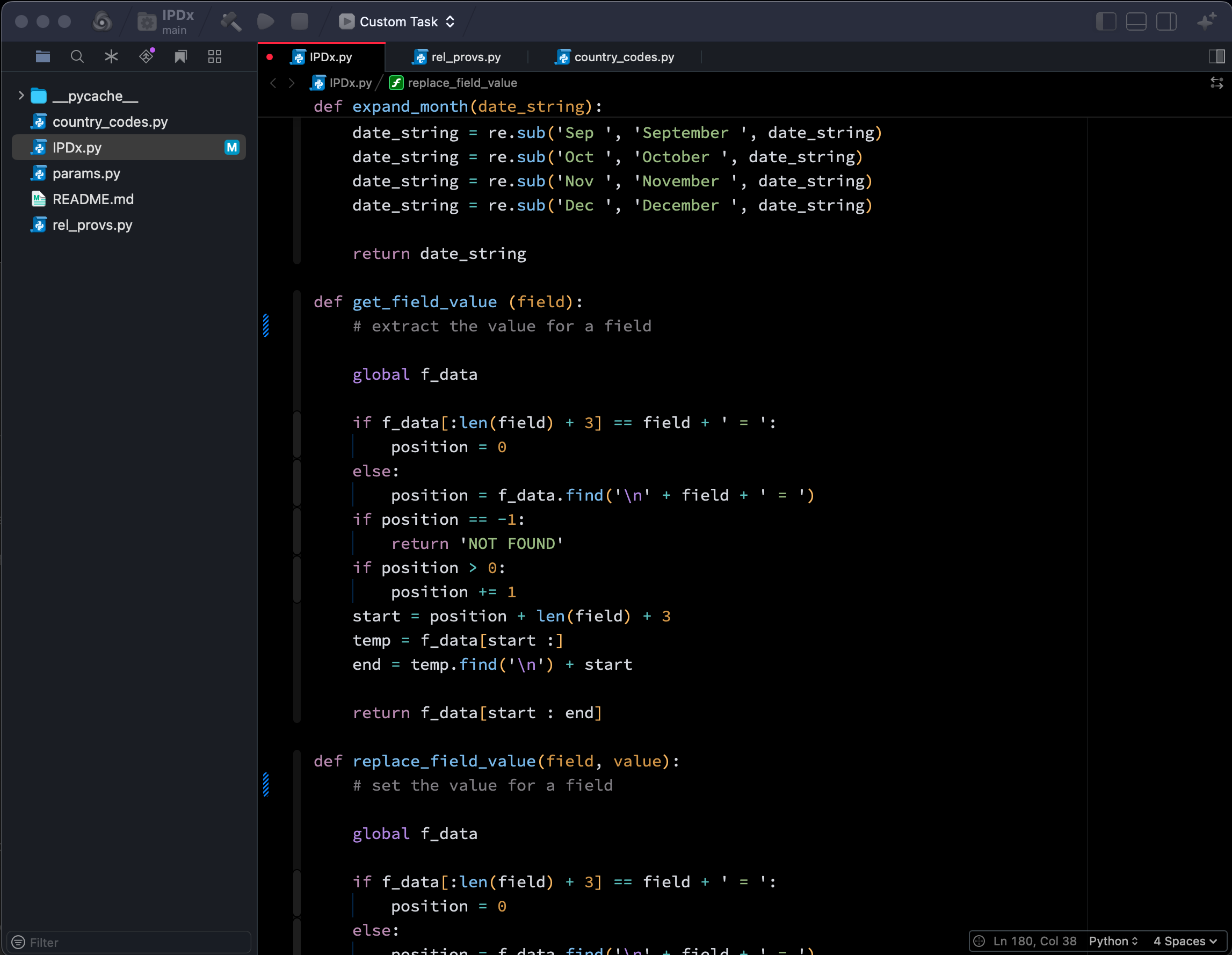Toggle the bottom pane visibility
The width and height of the screenshot is (1232, 955).
(1136, 21)
